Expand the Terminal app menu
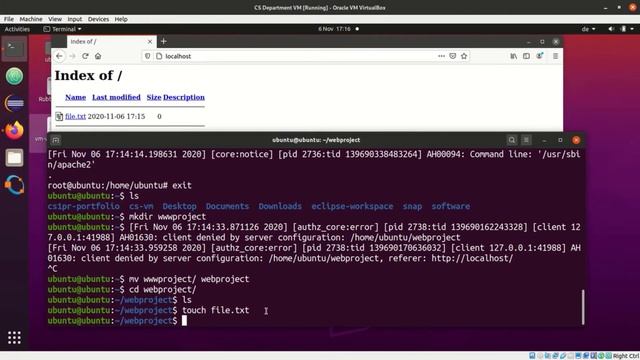This screenshot has width=640, height=360. (x=62, y=29)
